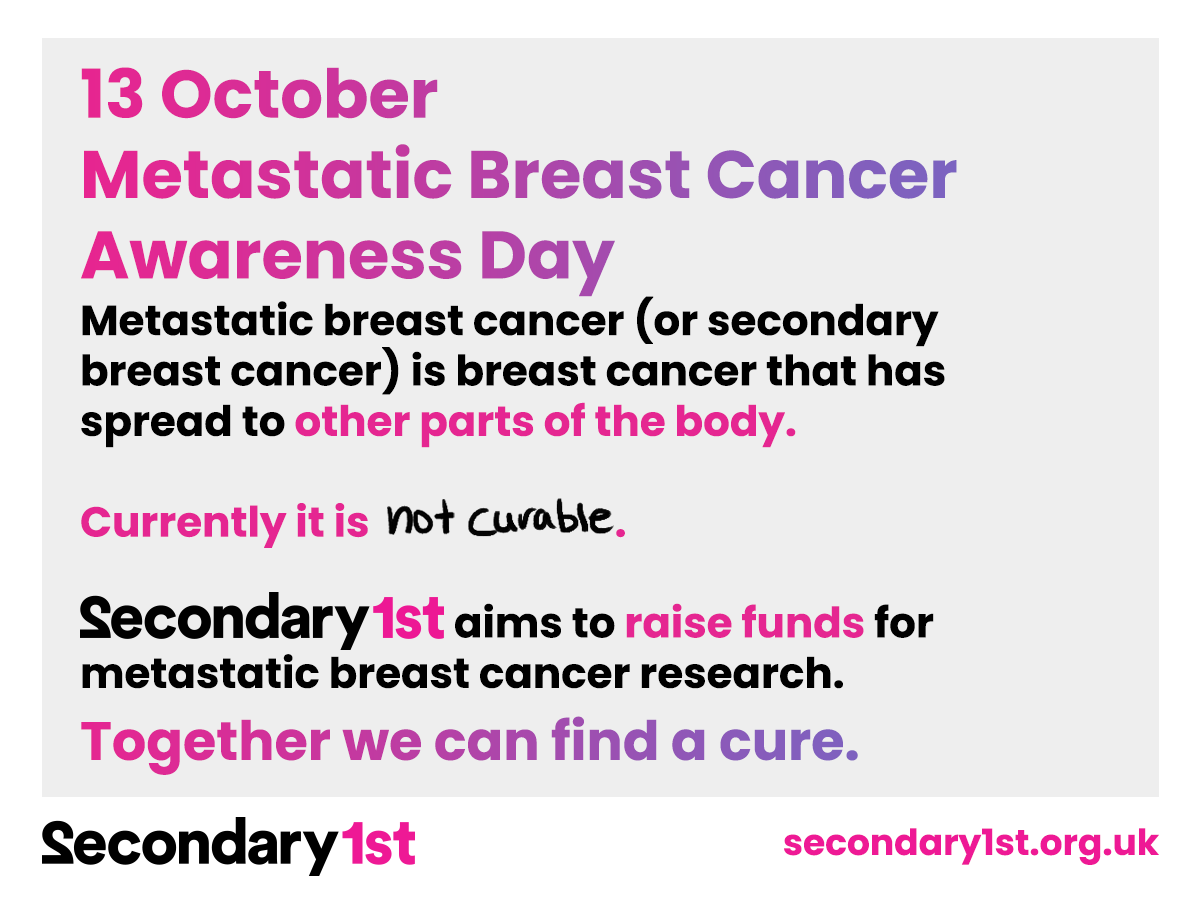The height and width of the screenshot is (900, 1200).
Task: Click the handwritten 'not curable' text
Action: click(498, 518)
